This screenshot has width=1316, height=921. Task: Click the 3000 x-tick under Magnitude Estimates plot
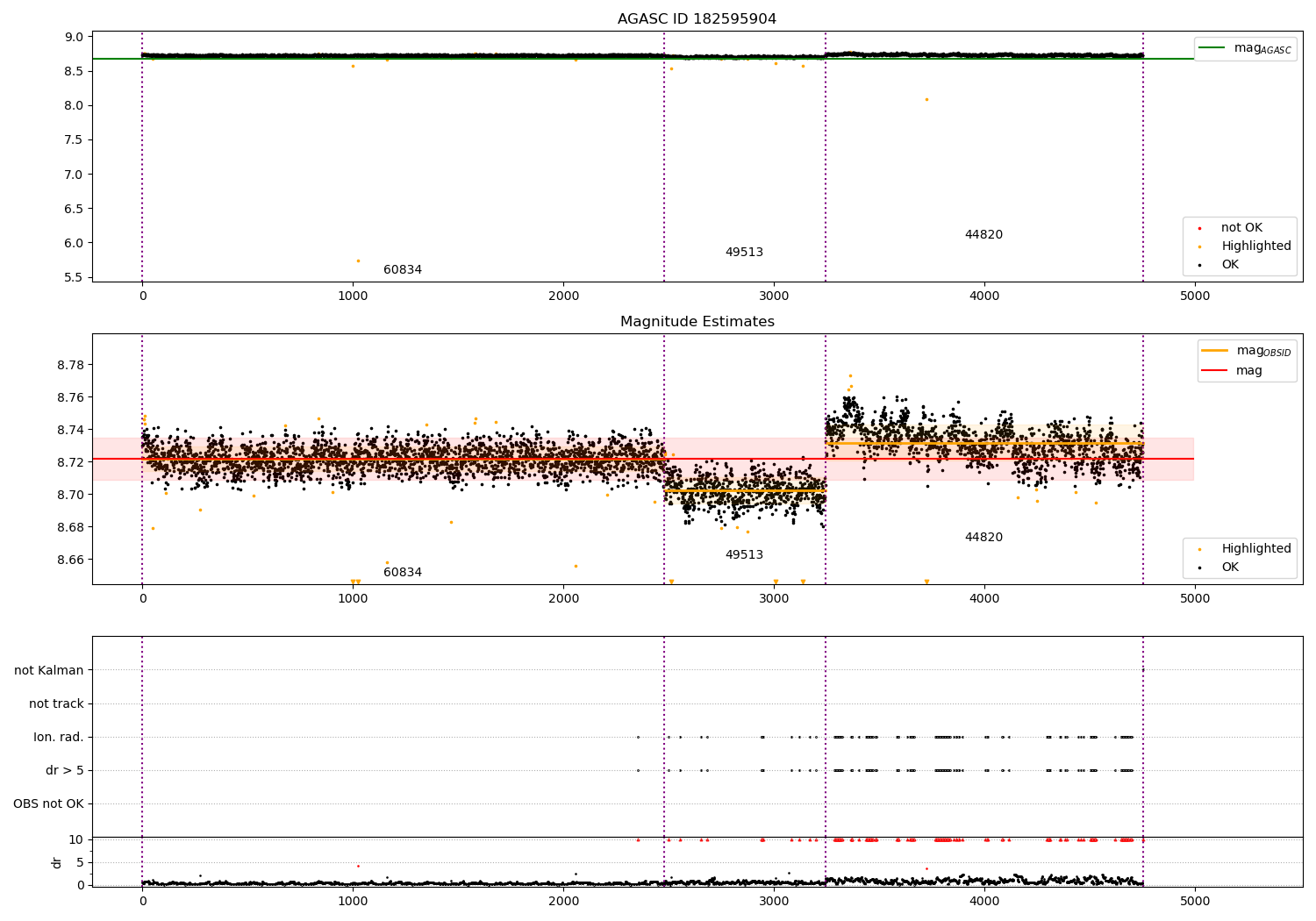pos(774,599)
